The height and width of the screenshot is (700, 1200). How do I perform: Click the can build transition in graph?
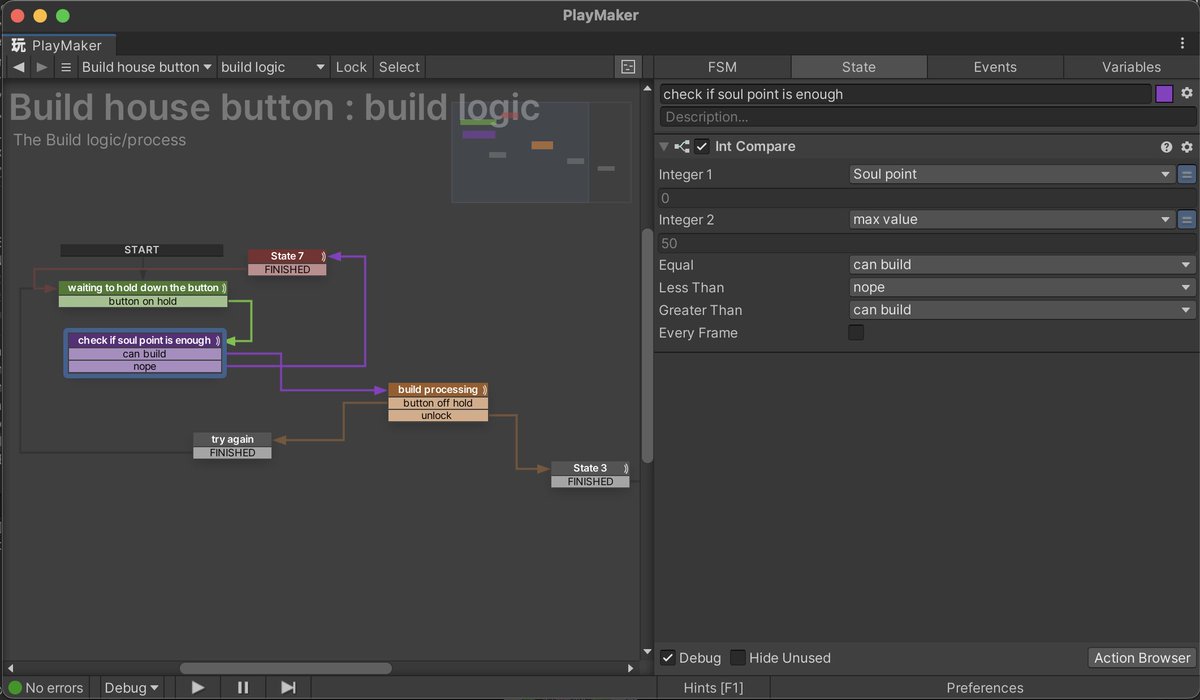coord(145,354)
